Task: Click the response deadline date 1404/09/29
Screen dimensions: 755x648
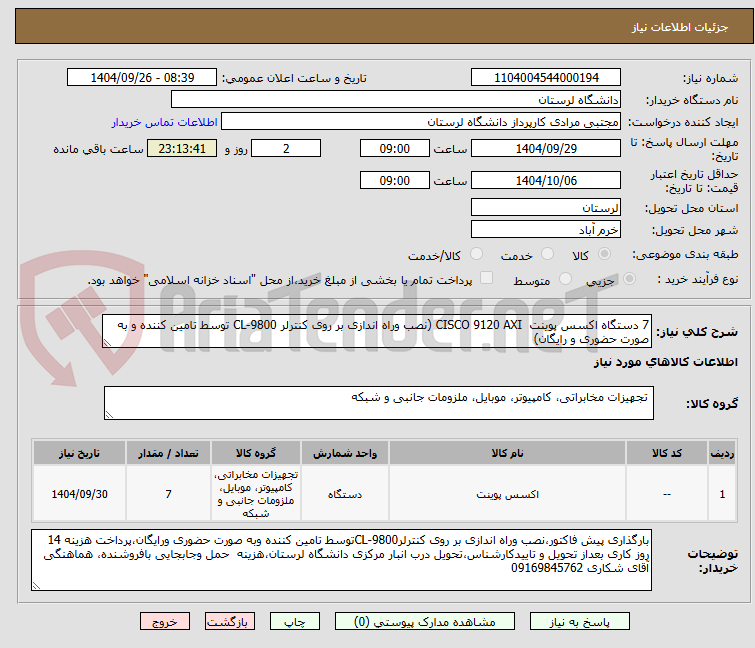Action: (546, 148)
